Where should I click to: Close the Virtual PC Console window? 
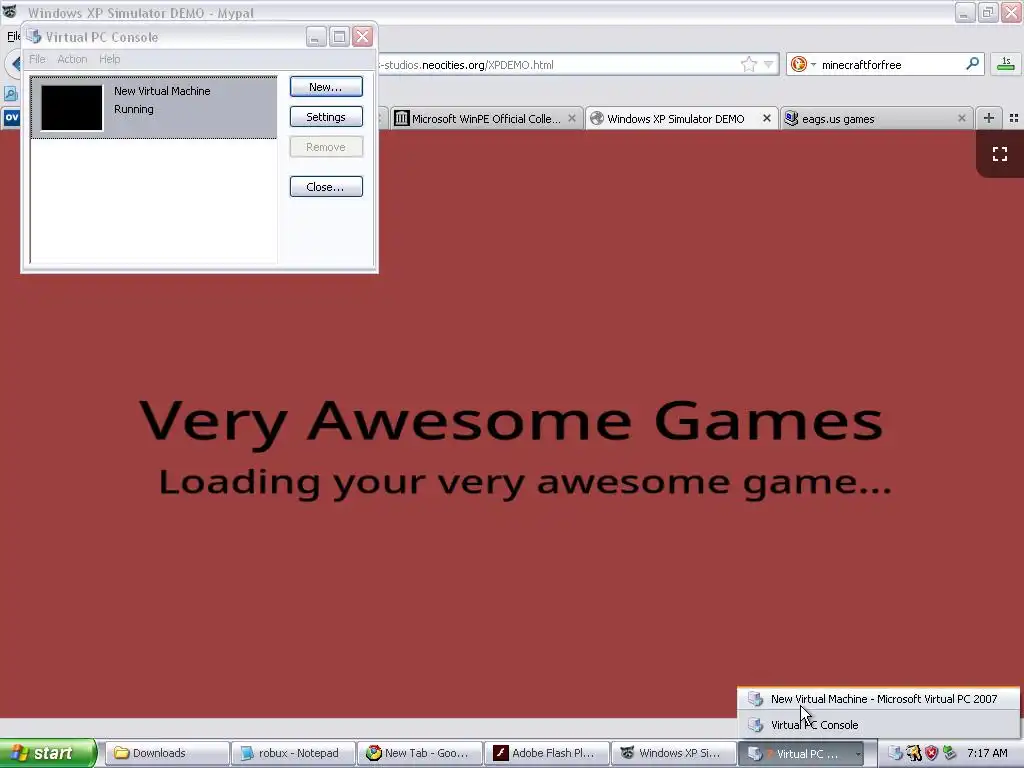pos(362,37)
